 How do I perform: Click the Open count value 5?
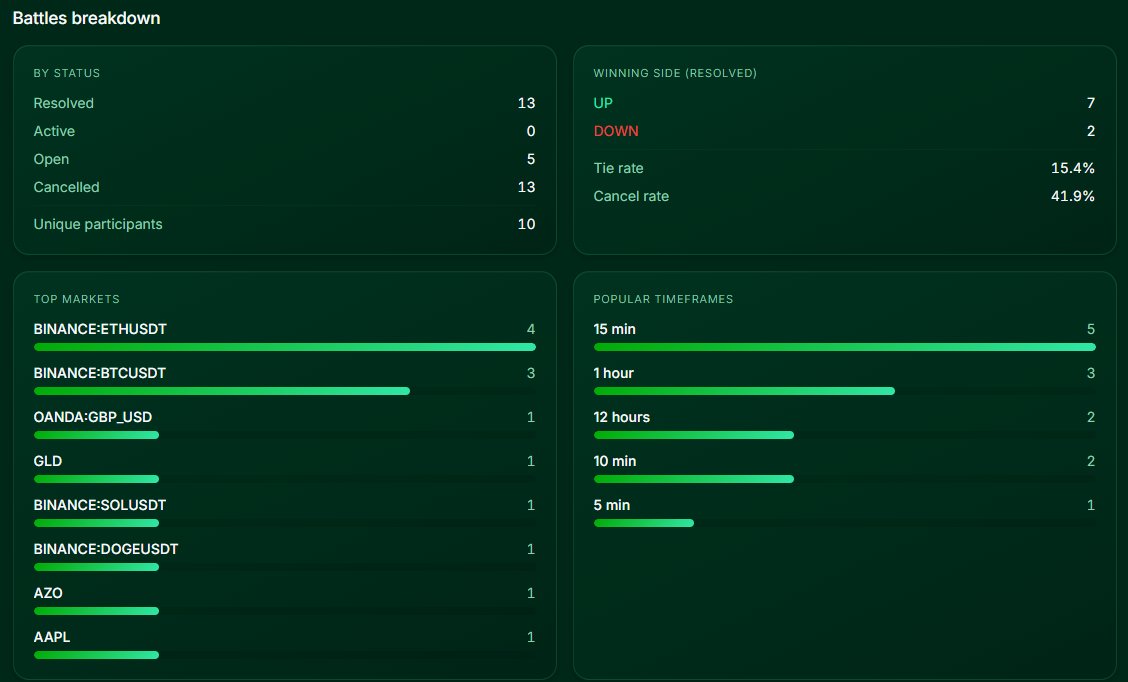click(x=531, y=159)
